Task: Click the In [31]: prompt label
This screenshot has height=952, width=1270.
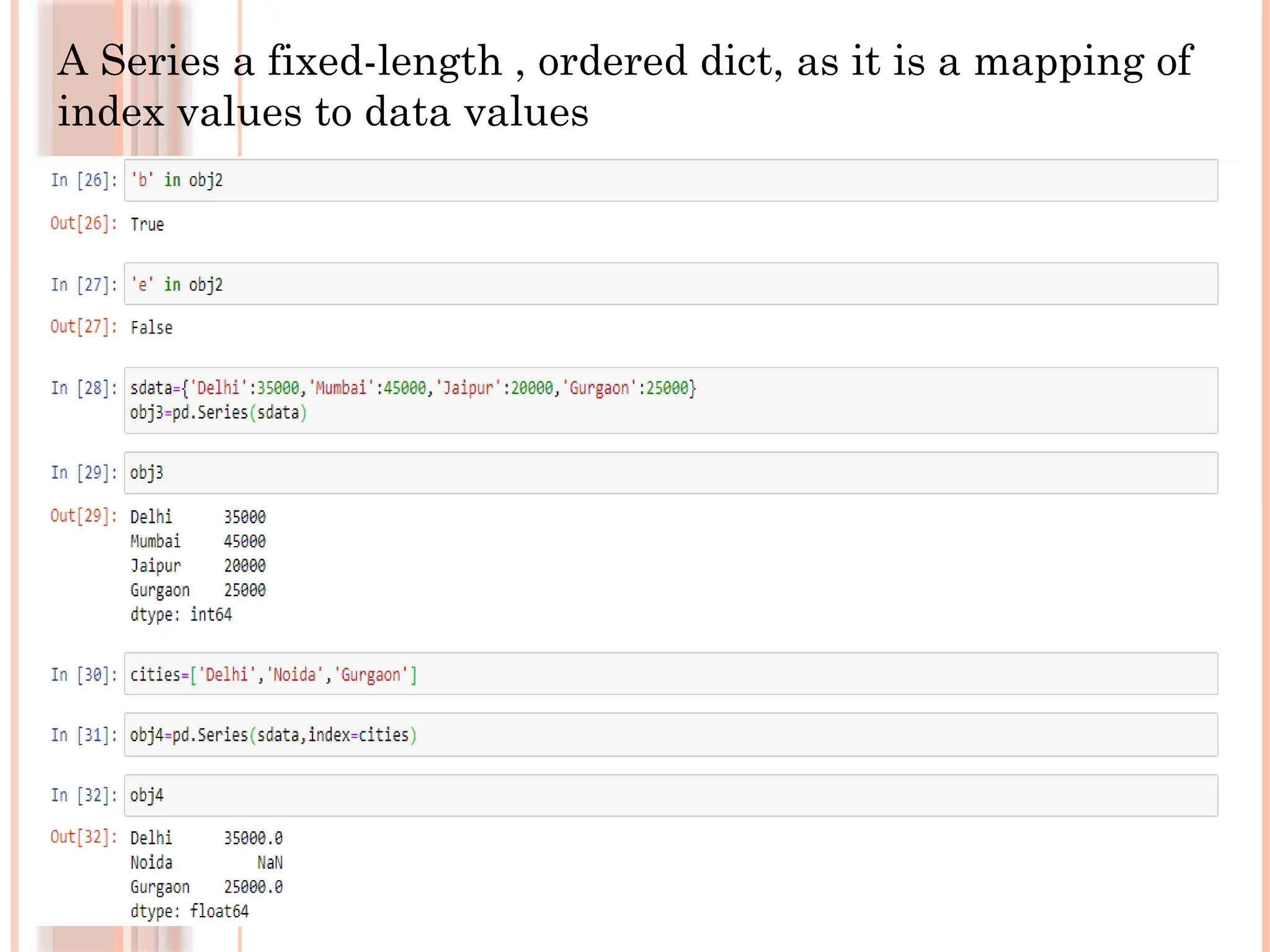Action: (x=84, y=735)
